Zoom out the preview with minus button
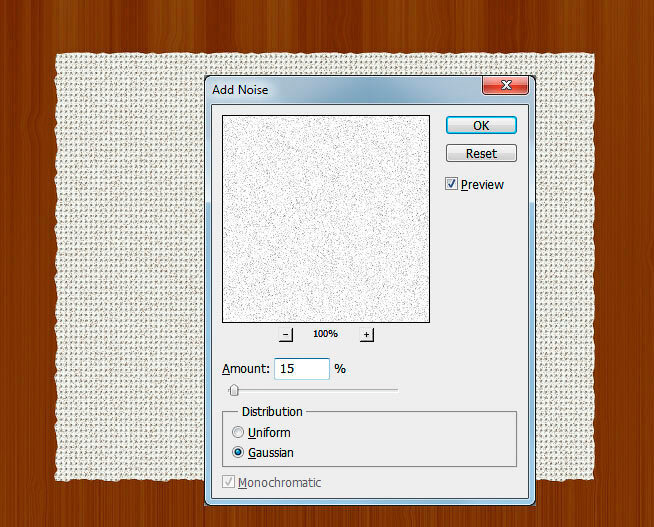 286,334
